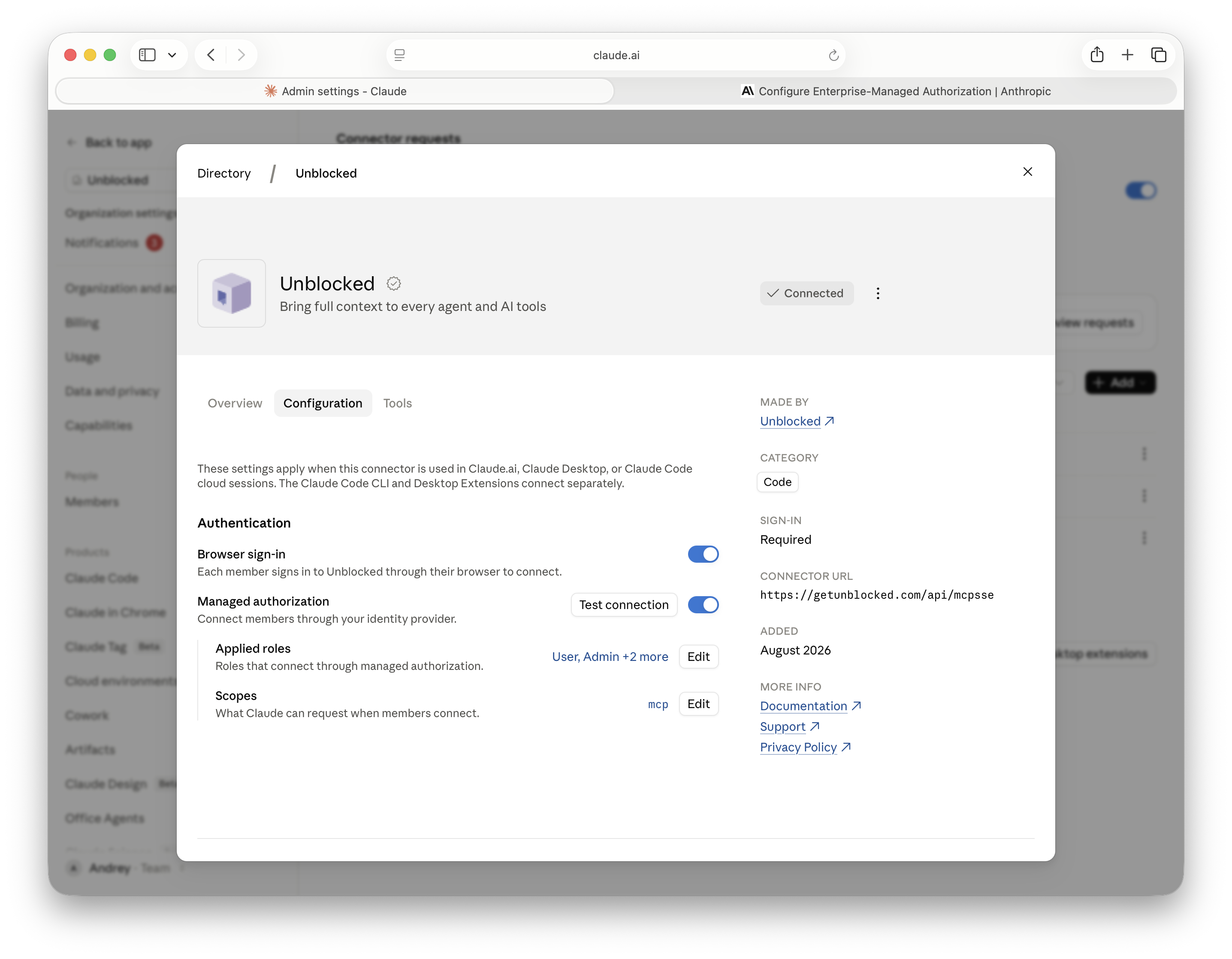Open the Safari share icon
This screenshot has height=959, width=1232.
[x=1096, y=54]
